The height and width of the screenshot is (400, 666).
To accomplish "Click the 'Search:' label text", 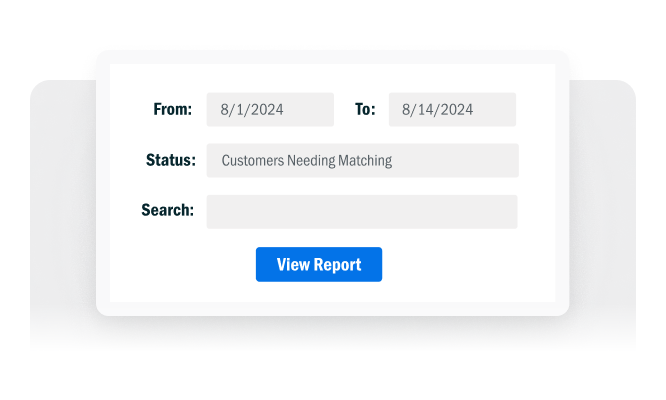I will coord(167,210).
